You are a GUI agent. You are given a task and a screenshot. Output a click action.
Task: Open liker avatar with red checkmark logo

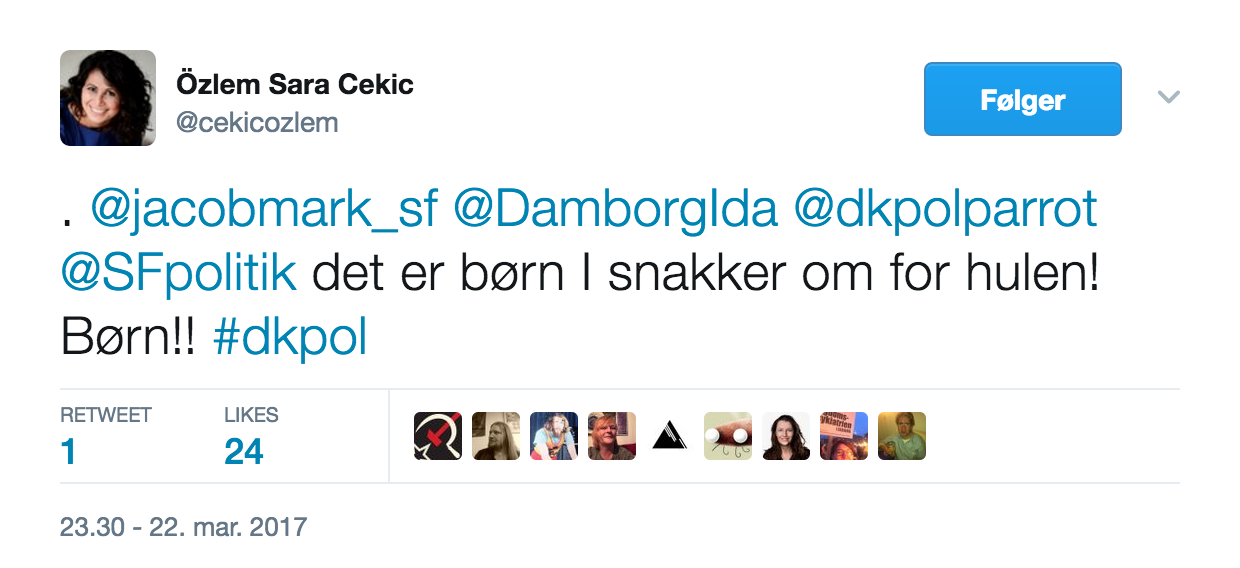tap(438, 436)
